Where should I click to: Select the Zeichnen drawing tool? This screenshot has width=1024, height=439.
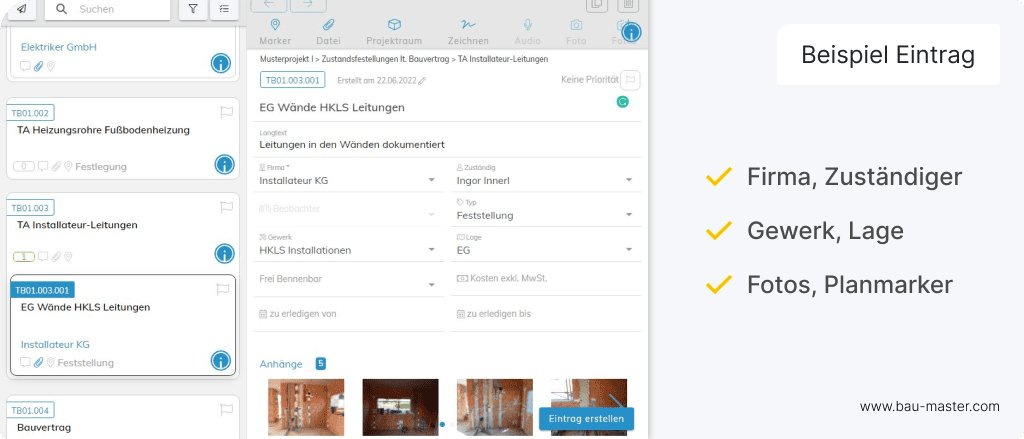468,31
